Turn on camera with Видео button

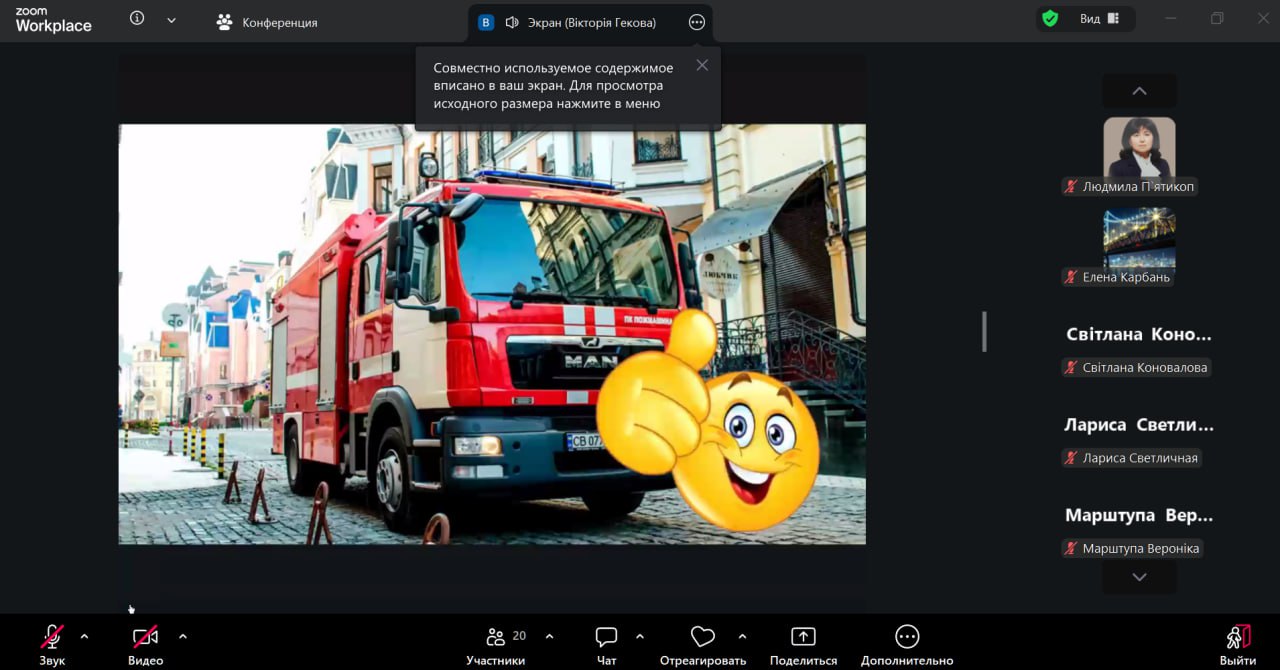point(145,637)
